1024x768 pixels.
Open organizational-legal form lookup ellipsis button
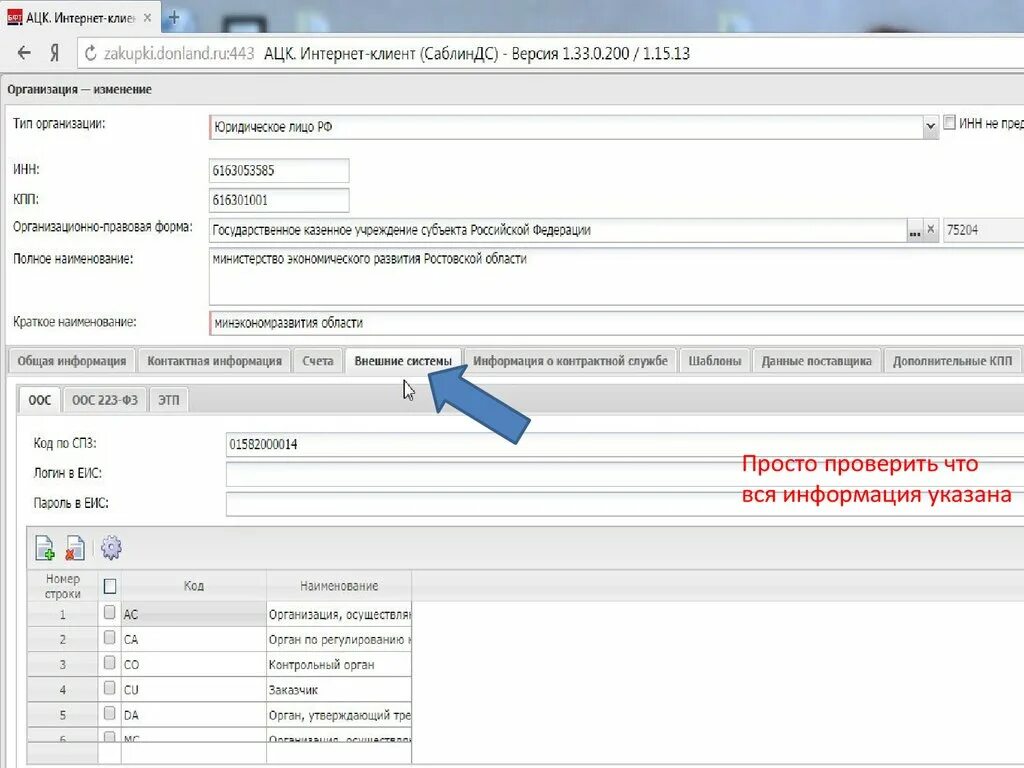click(915, 230)
